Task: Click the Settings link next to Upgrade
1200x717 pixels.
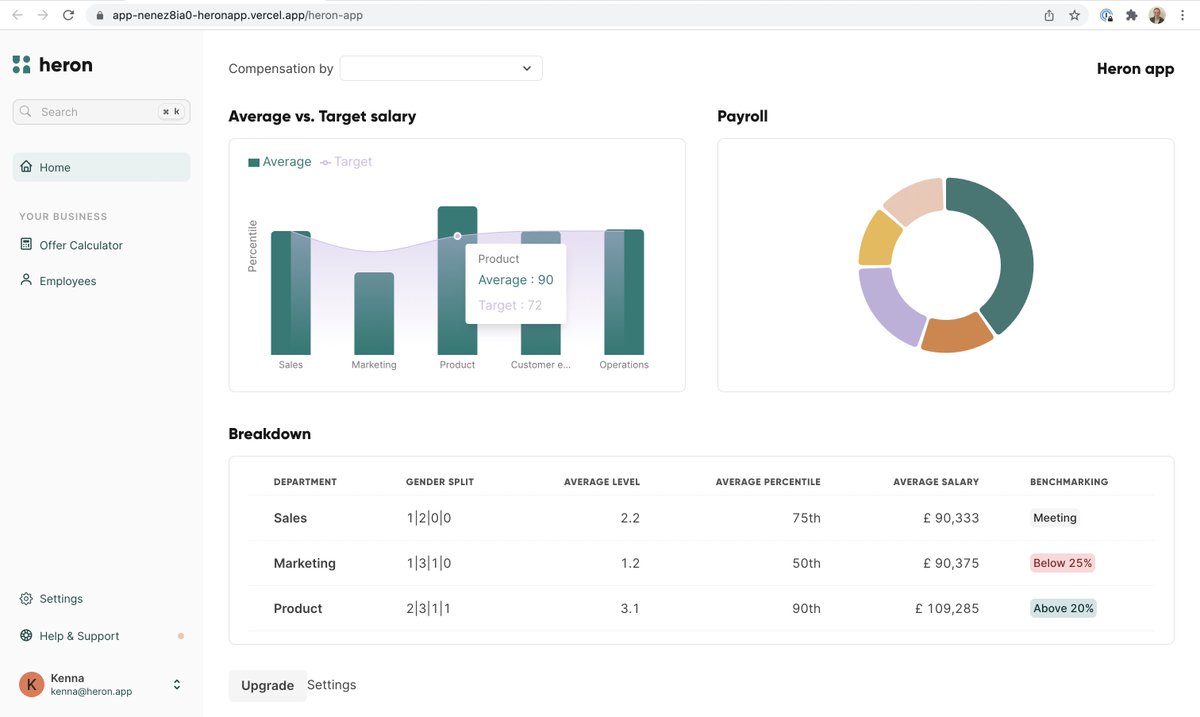Action: click(331, 685)
